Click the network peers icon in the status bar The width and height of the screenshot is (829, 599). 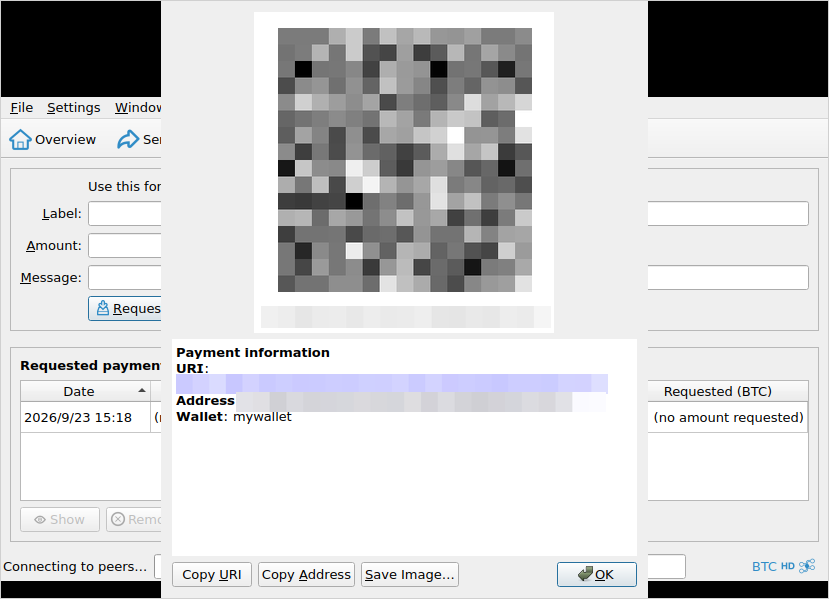coord(807,566)
